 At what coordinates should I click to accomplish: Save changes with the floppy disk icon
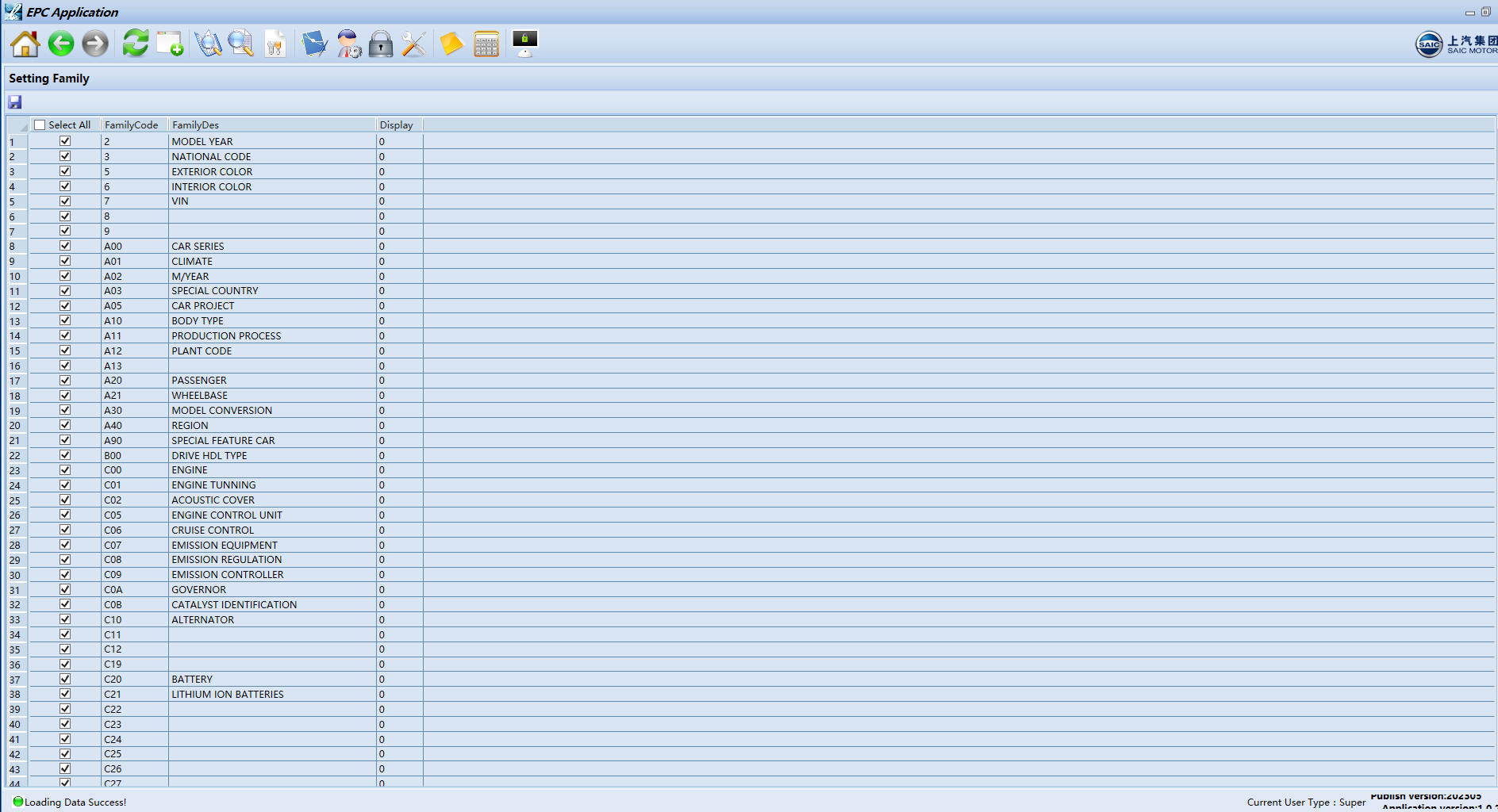click(x=14, y=101)
